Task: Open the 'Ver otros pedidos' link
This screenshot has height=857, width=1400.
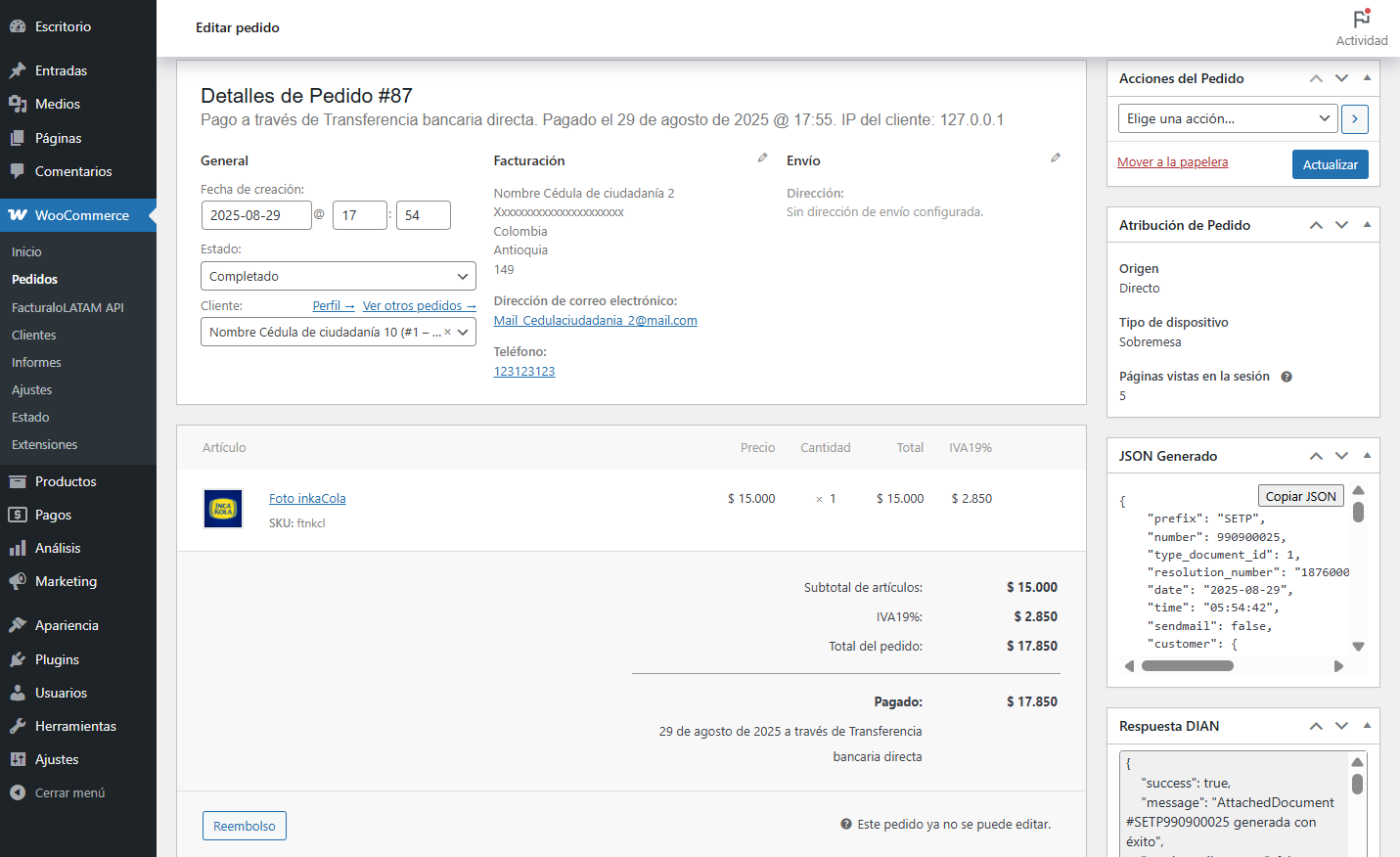Action: [x=420, y=306]
